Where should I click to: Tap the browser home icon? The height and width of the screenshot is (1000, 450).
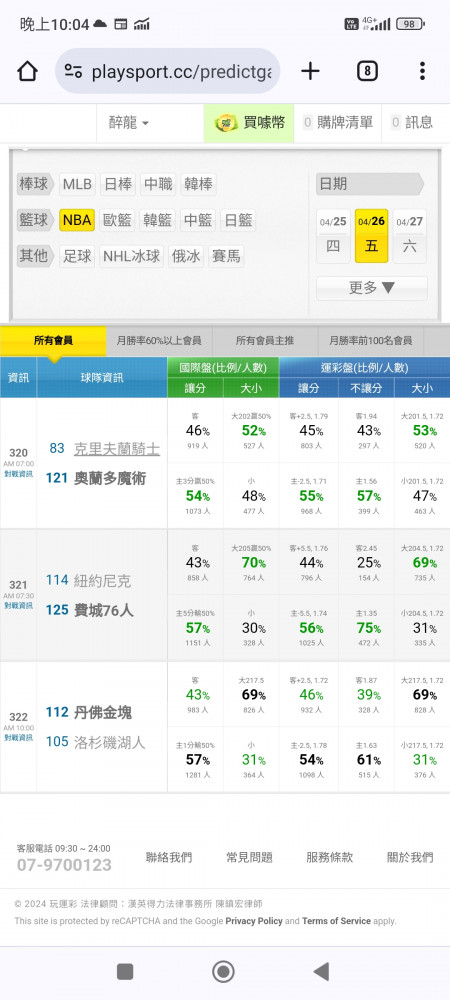click(27, 71)
